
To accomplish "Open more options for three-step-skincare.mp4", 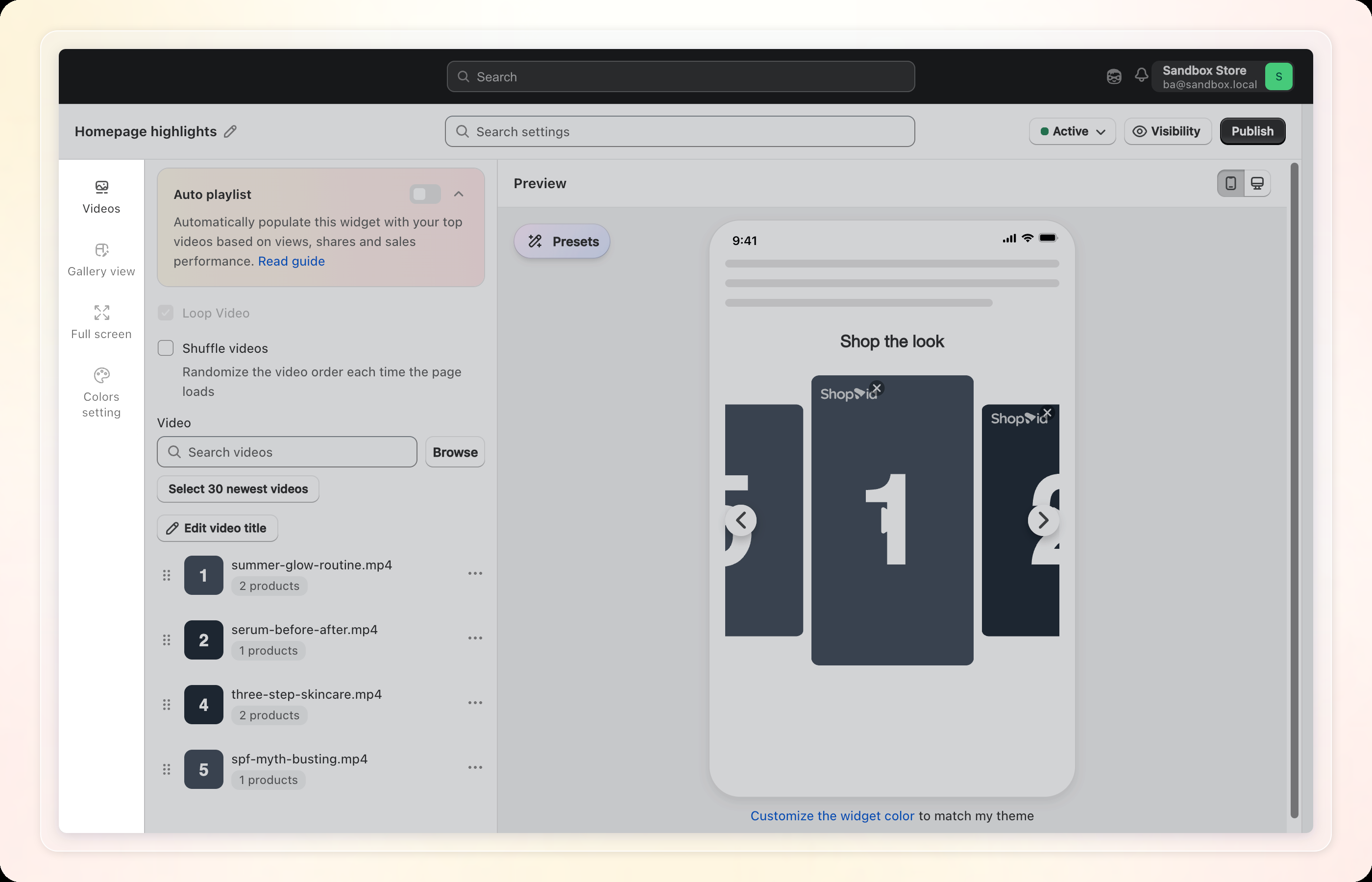I will point(475,703).
